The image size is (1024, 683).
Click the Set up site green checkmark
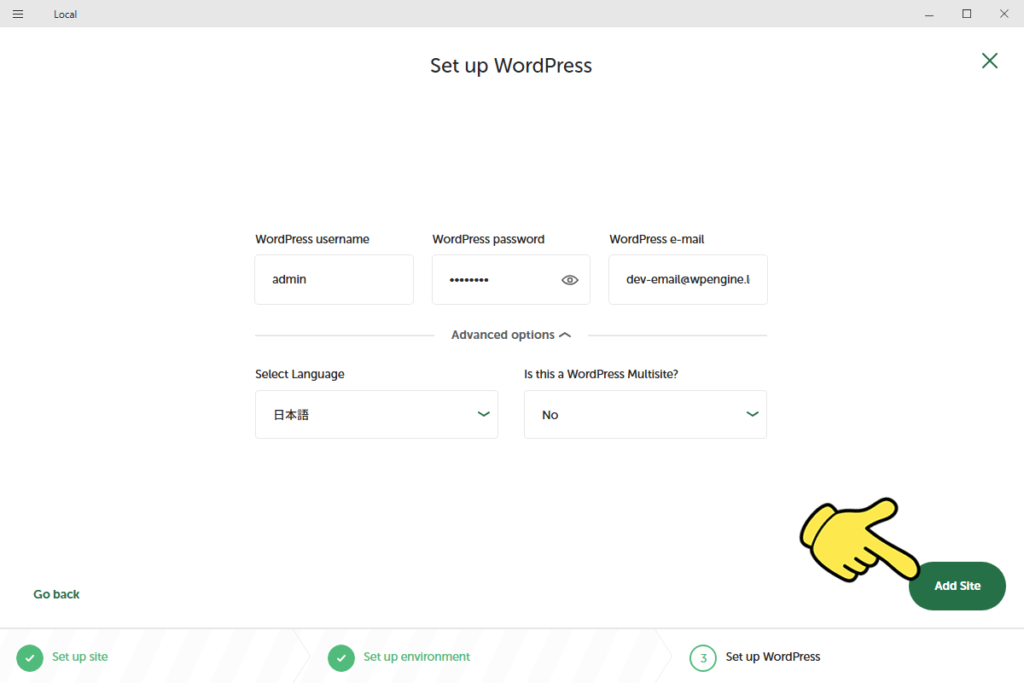(x=29, y=658)
